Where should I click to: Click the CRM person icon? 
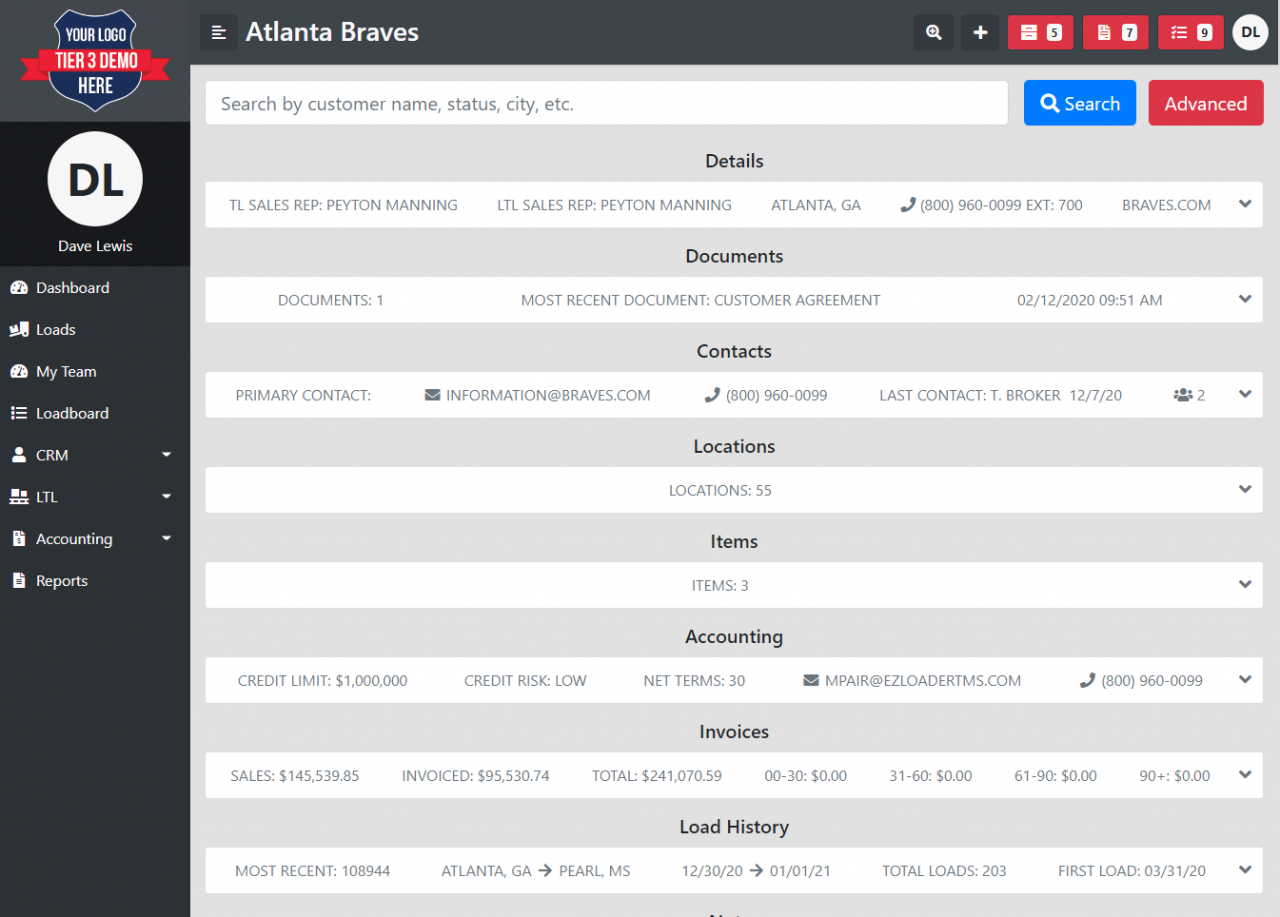[x=19, y=455]
